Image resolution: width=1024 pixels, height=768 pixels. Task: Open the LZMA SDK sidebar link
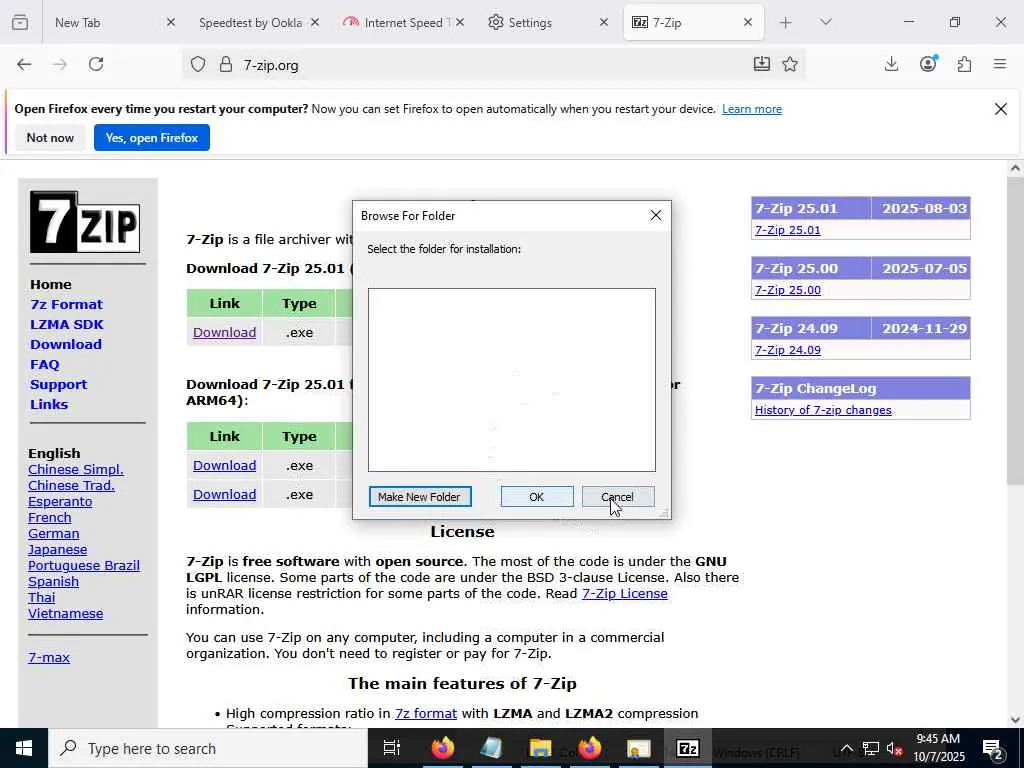click(x=67, y=325)
